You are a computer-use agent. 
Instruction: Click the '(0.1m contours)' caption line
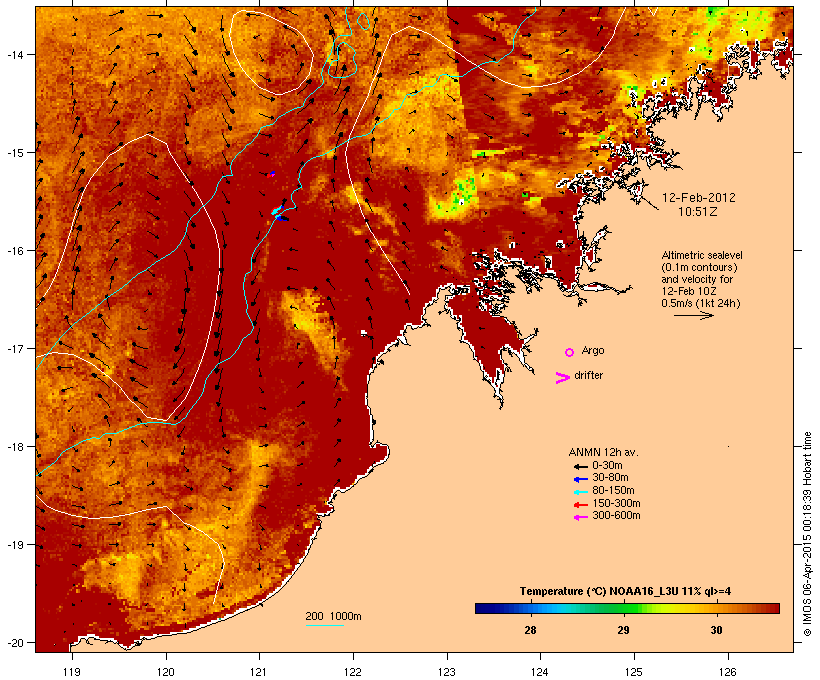(x=700, y=267)
